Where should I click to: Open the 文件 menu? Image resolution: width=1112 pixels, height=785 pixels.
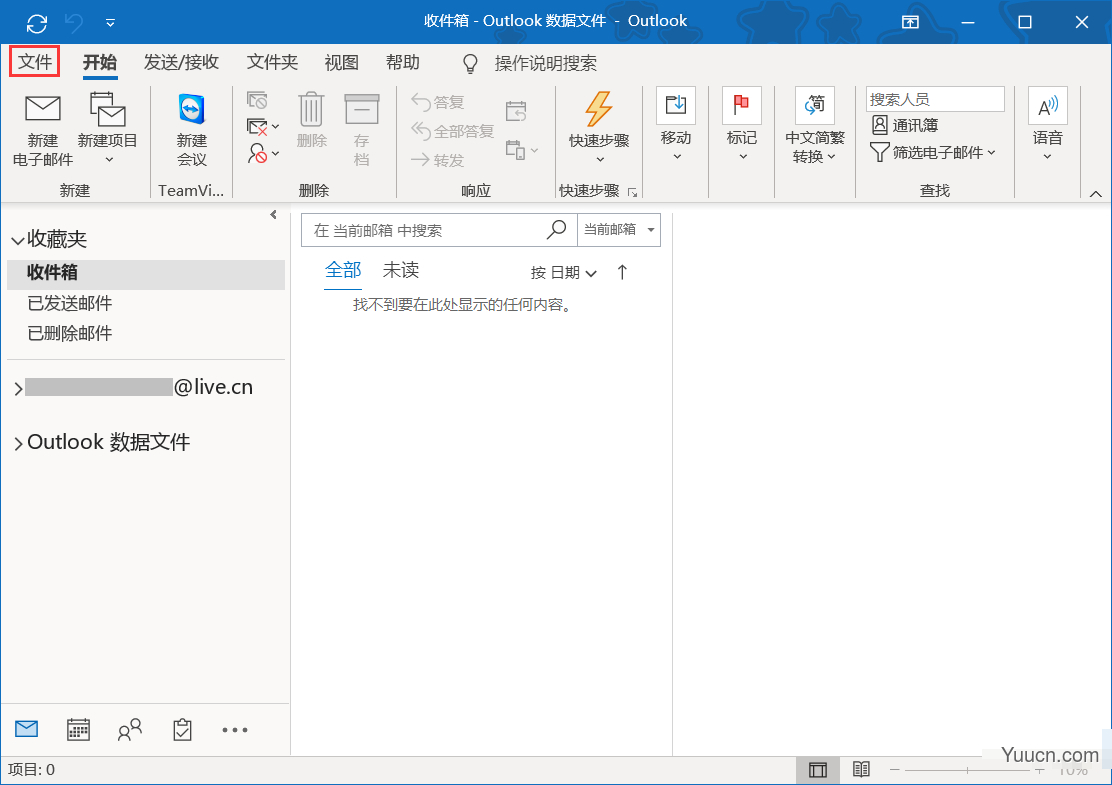click(35, 62)
